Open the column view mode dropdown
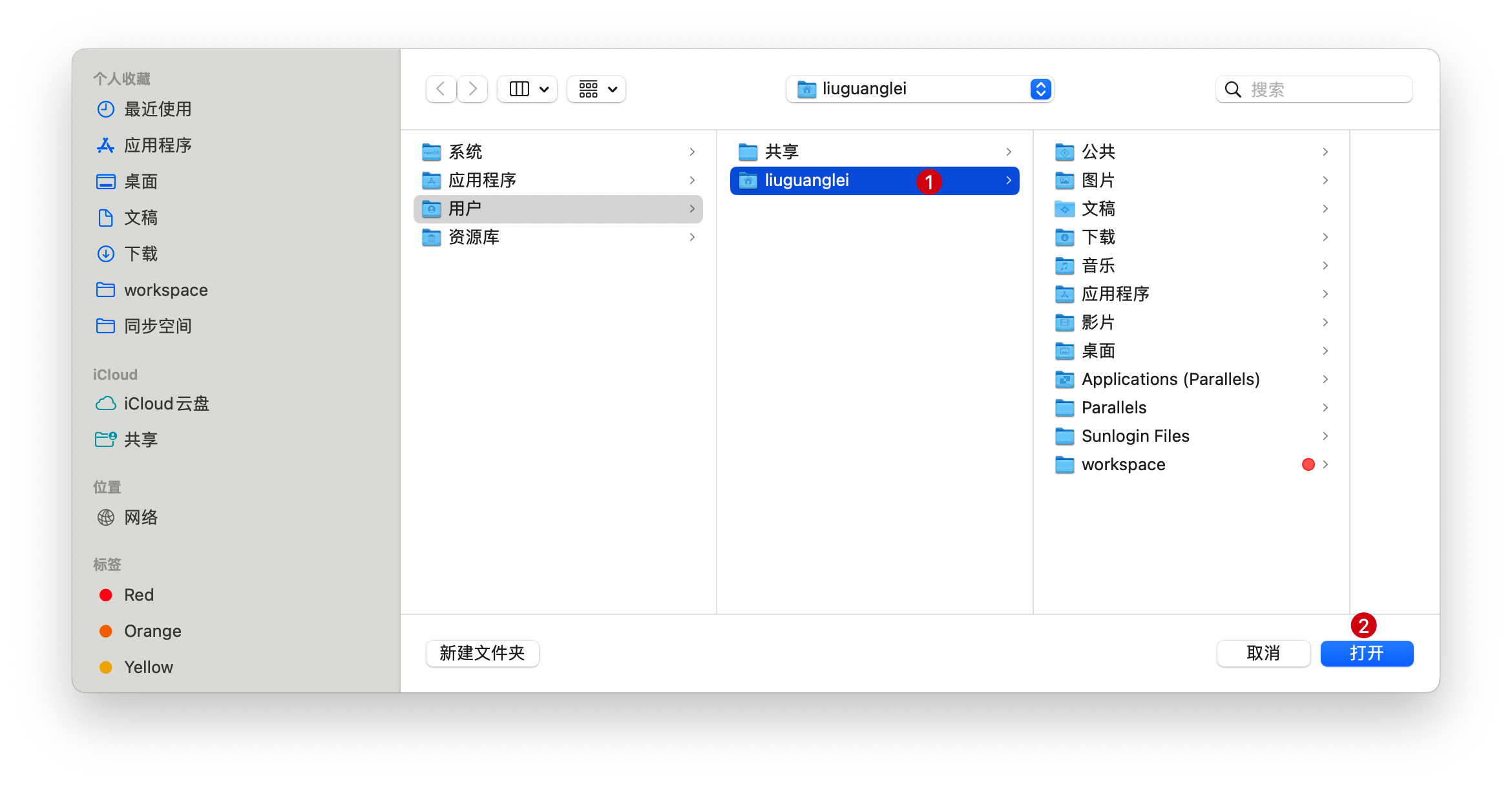Image resolution: width=1512 pixels, height=788 pixels. (x=527, y=88)
